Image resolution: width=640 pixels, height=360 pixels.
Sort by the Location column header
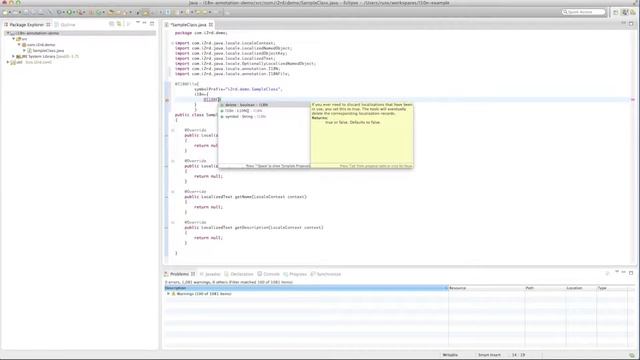pos(581,288)
